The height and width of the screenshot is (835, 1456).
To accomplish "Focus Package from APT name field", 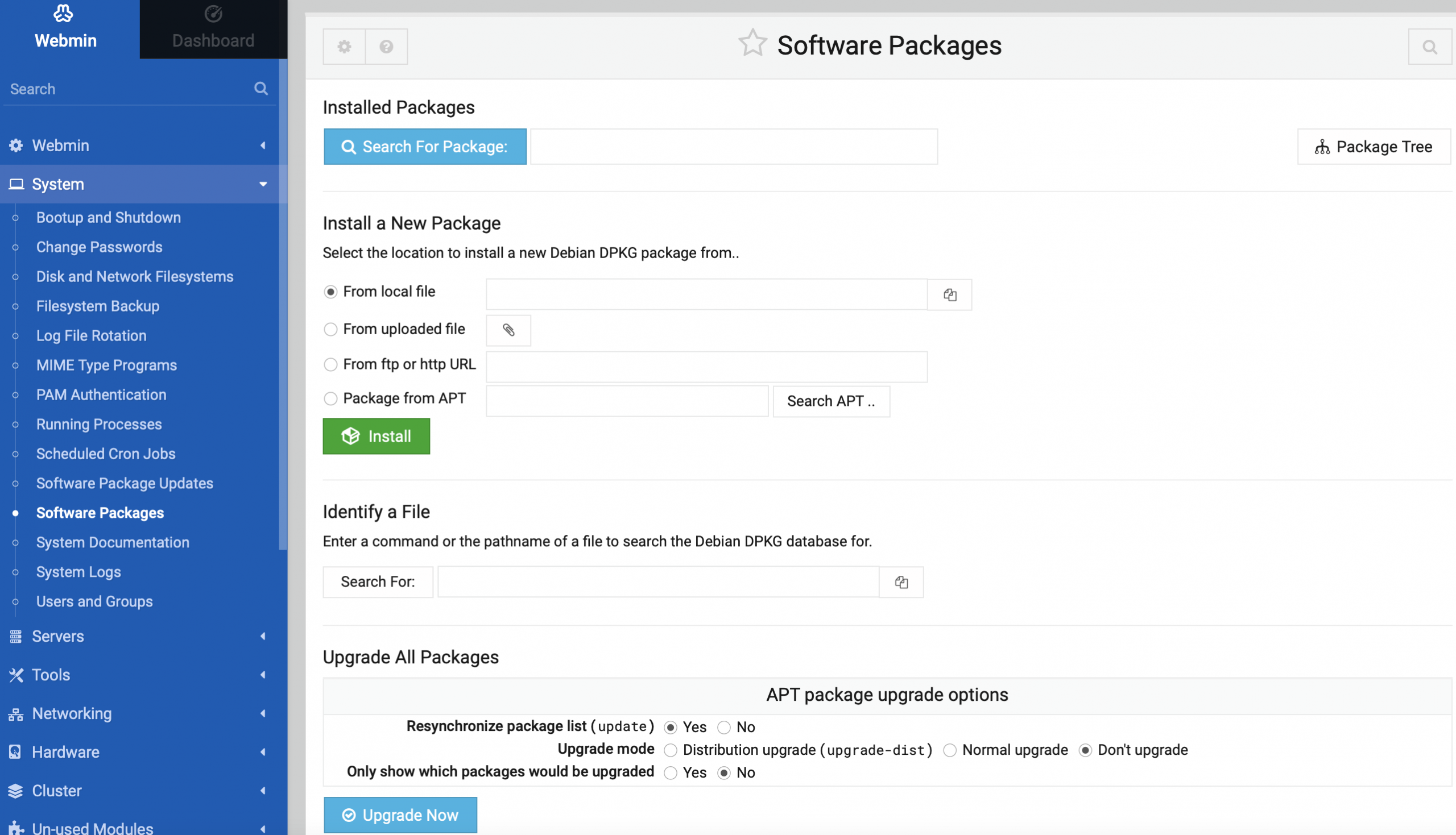I will (627, 401).
